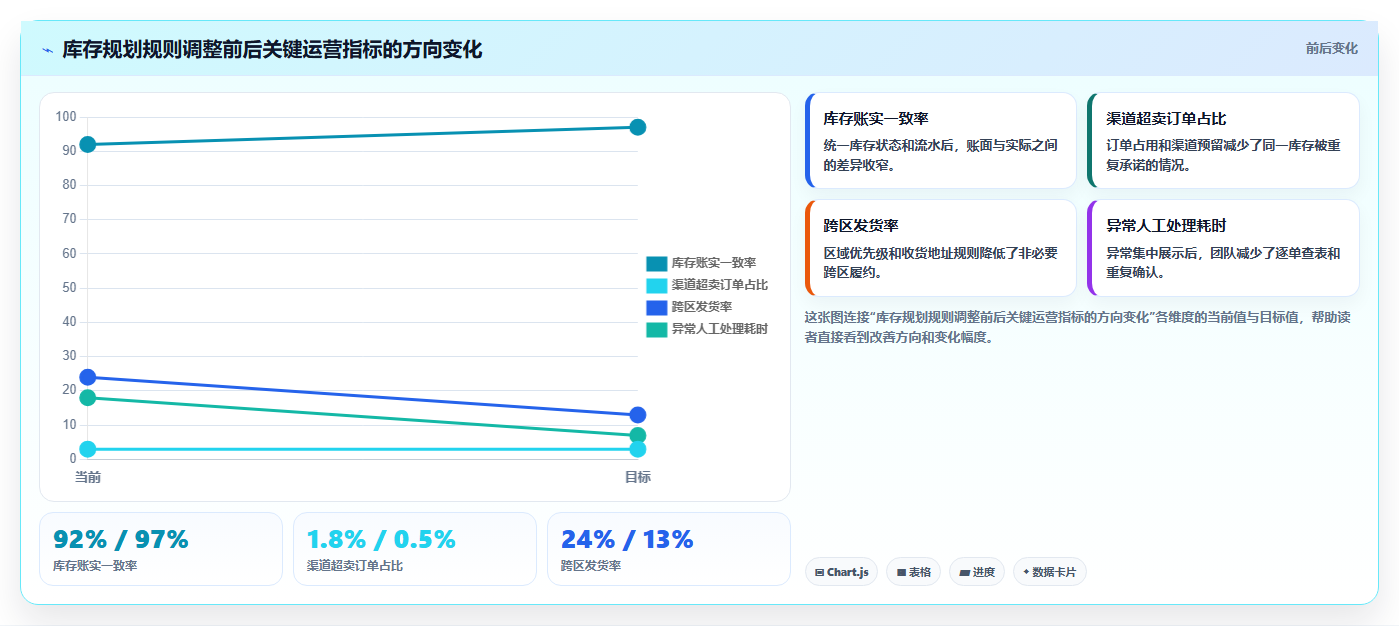Click the 100 y-axis label
The width and height of the screenshot is (1399, 626).
(66, 117)
